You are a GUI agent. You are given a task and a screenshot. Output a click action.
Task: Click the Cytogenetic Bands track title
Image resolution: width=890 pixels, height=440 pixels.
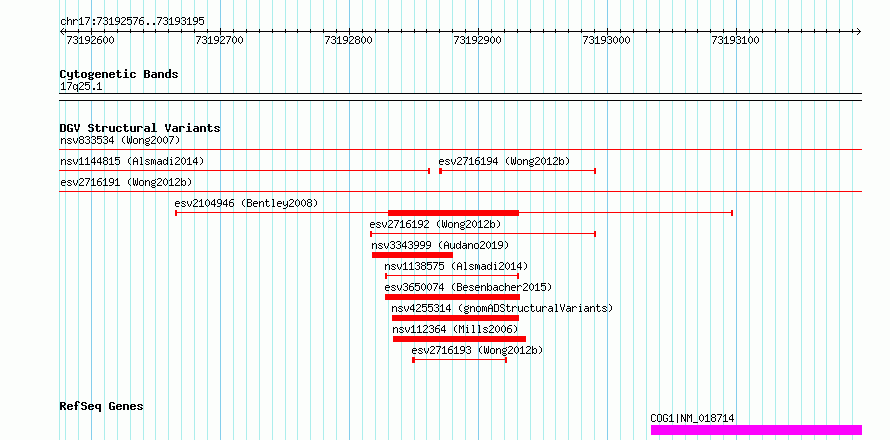pyautogui.click(x=119, y=74)
